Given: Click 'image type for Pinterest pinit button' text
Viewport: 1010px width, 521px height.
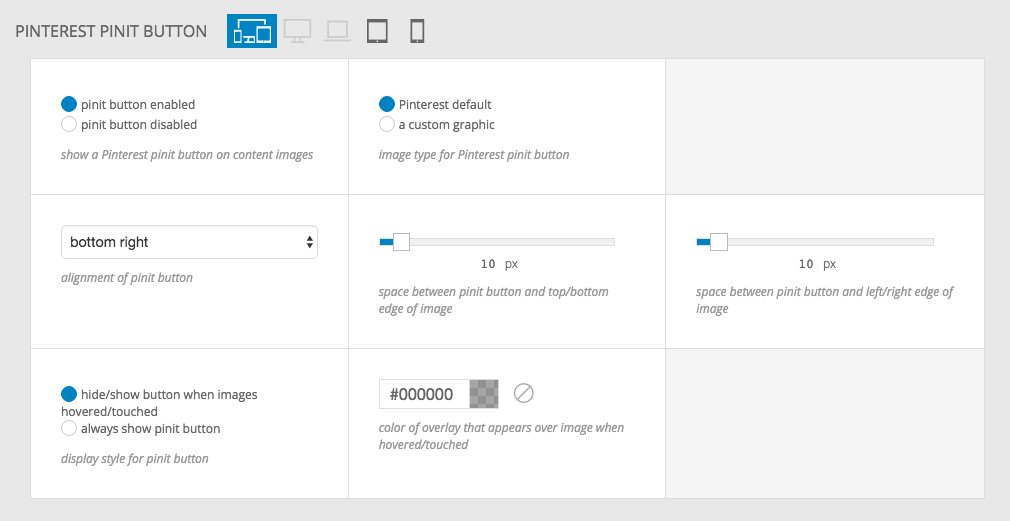Looking at the screenshot, I should pyautogui.click(x=474, y=155).
